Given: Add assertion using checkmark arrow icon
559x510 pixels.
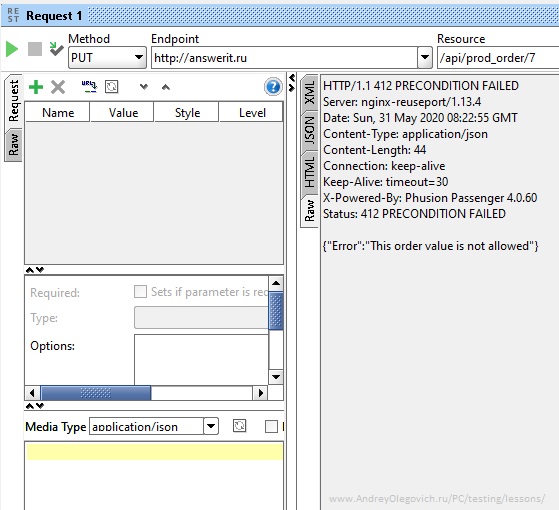Looking at the screenshot, I should pyautogui.click(x=56, y=49).
